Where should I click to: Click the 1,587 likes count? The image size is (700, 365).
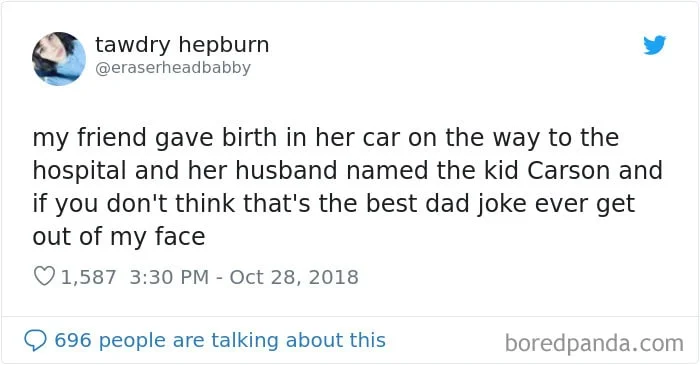coord(88,277)
